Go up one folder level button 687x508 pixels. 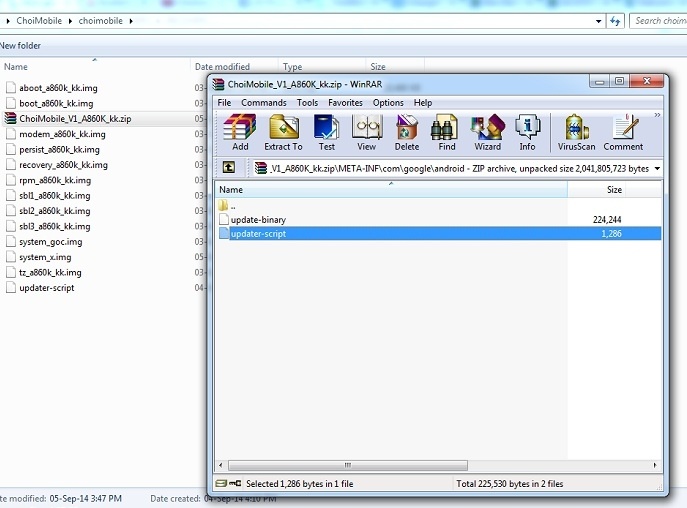coord(229,168)
